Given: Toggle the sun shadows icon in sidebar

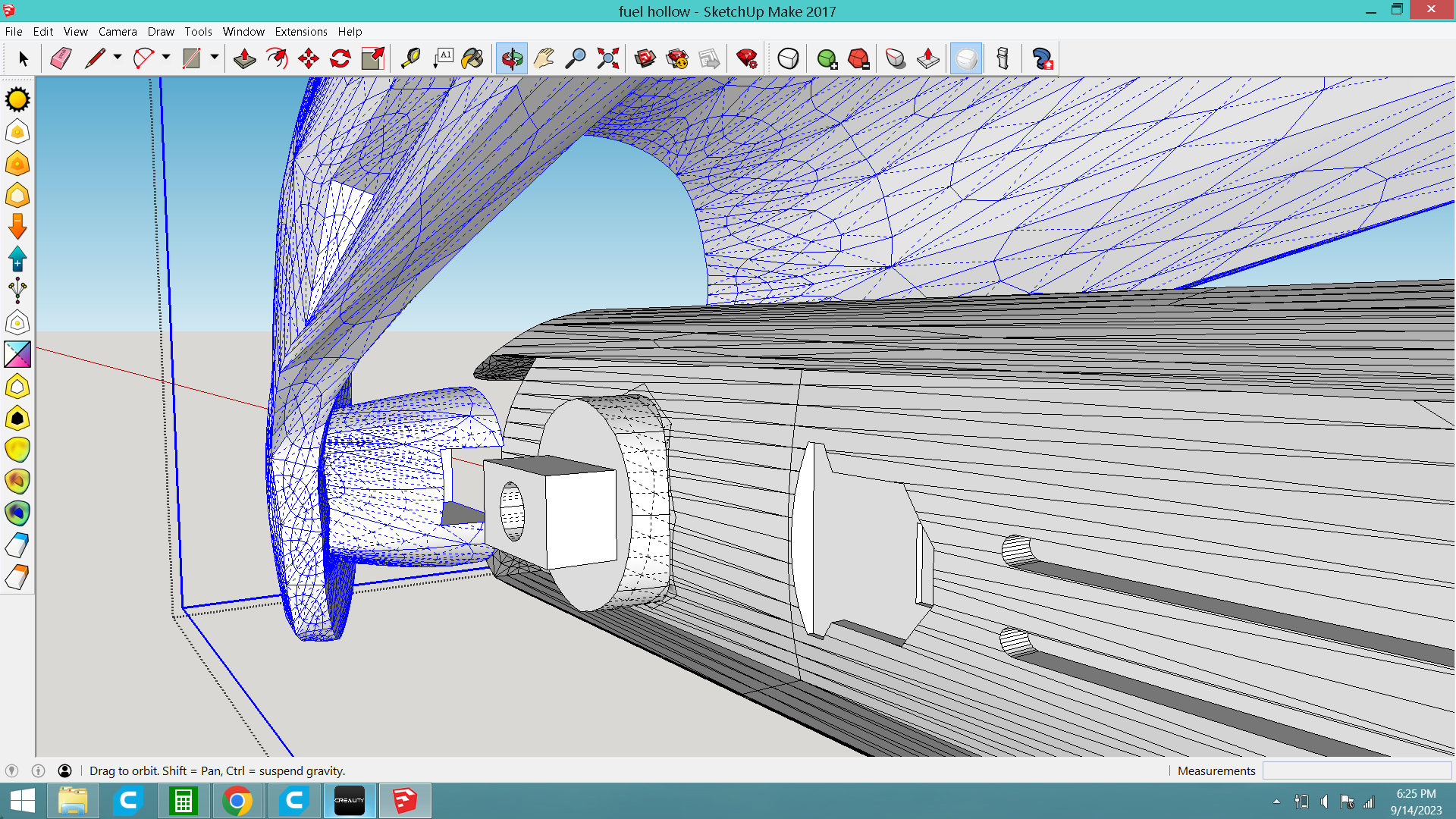Looking at the screenshot, I should point(17,99).
